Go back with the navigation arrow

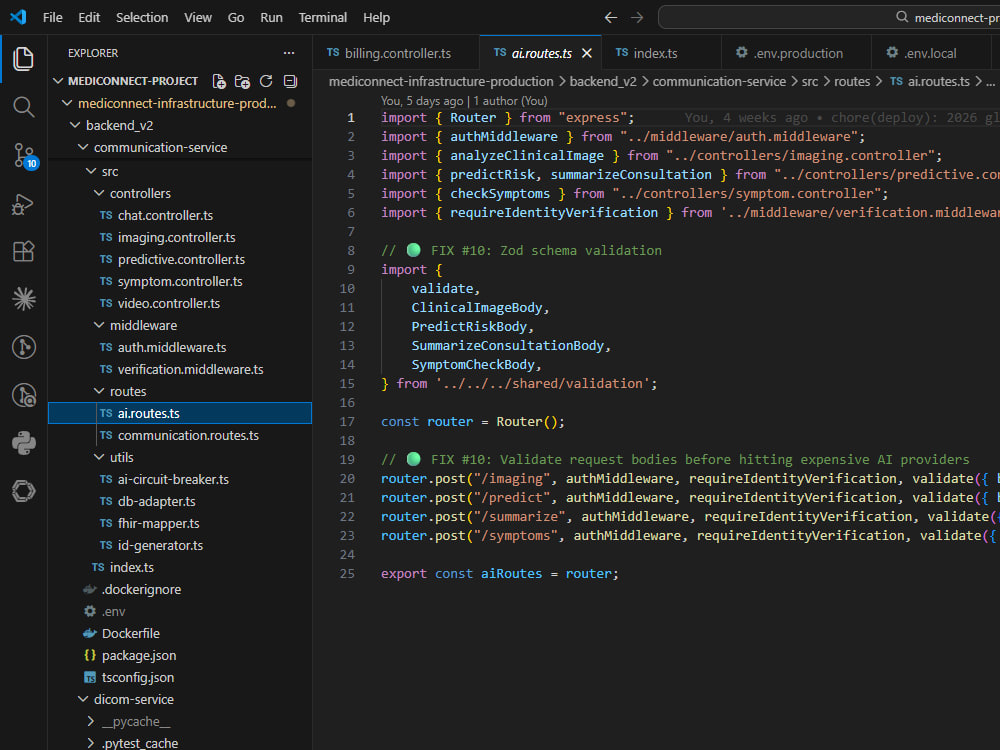610,17
